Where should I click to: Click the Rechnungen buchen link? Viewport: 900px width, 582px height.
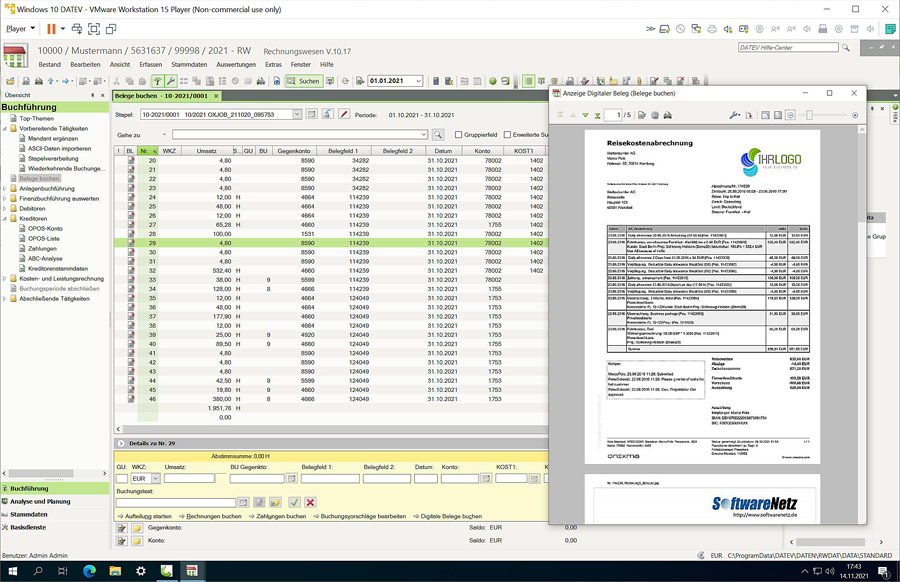[214, 515]
